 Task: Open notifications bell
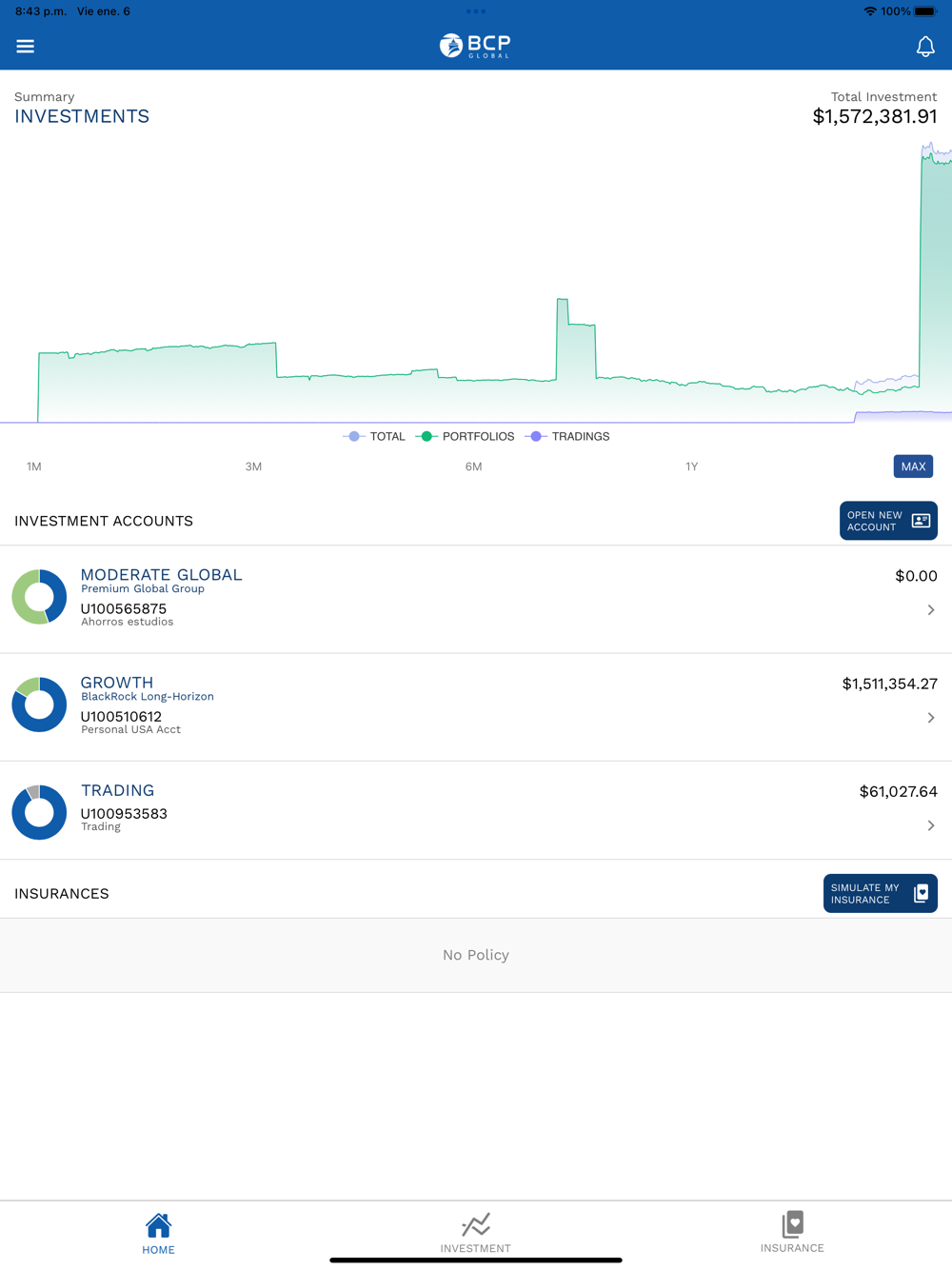[x=925, y=47]
